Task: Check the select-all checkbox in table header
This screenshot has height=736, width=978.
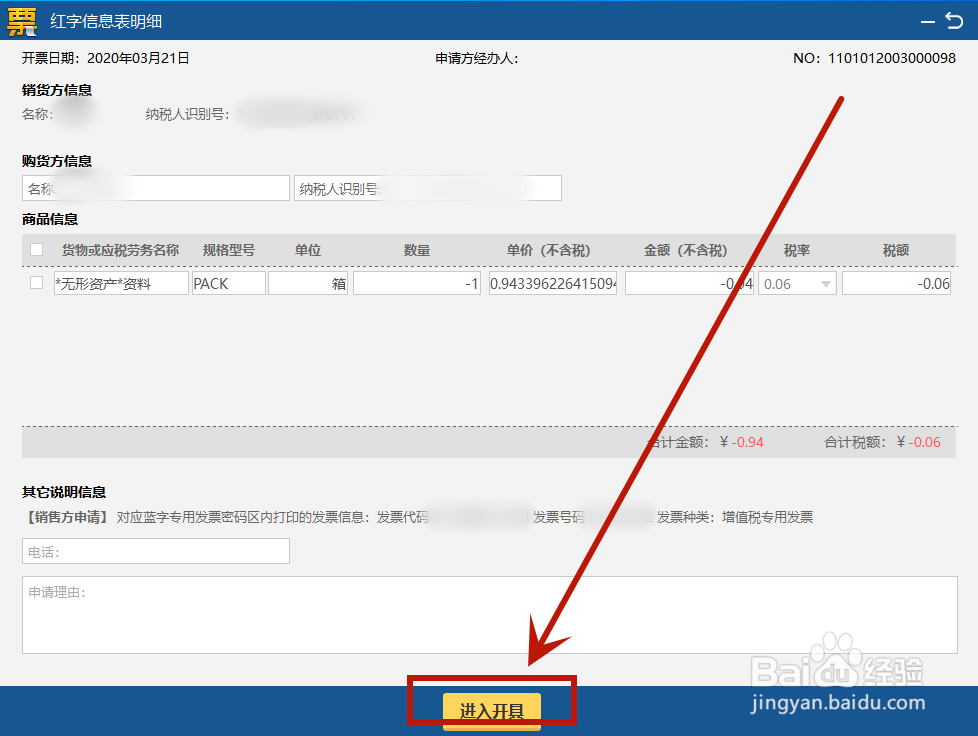Action: [35, 249]
